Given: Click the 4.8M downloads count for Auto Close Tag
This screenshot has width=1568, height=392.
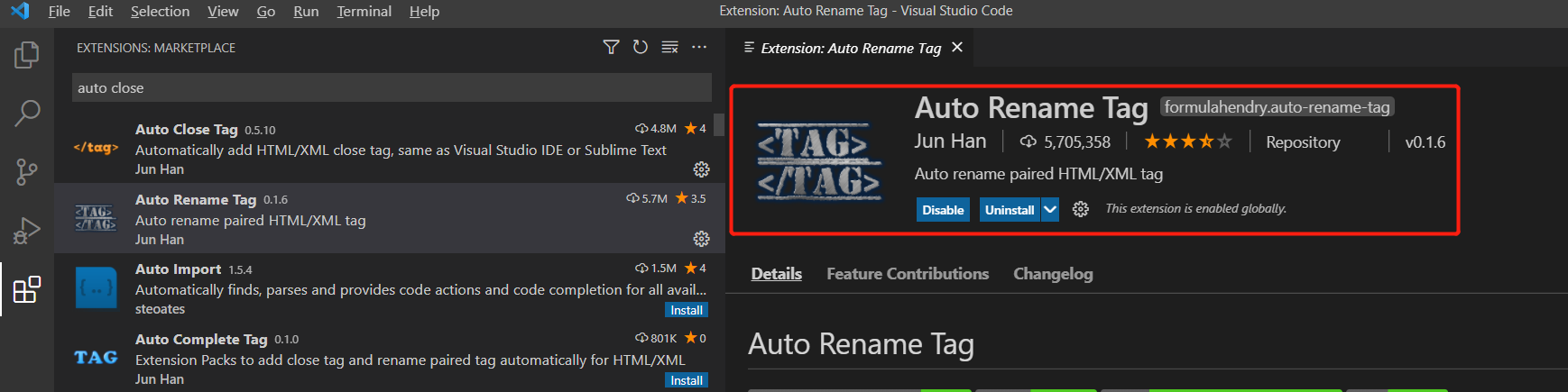Looking at the screenshot, I should (656, 128).
